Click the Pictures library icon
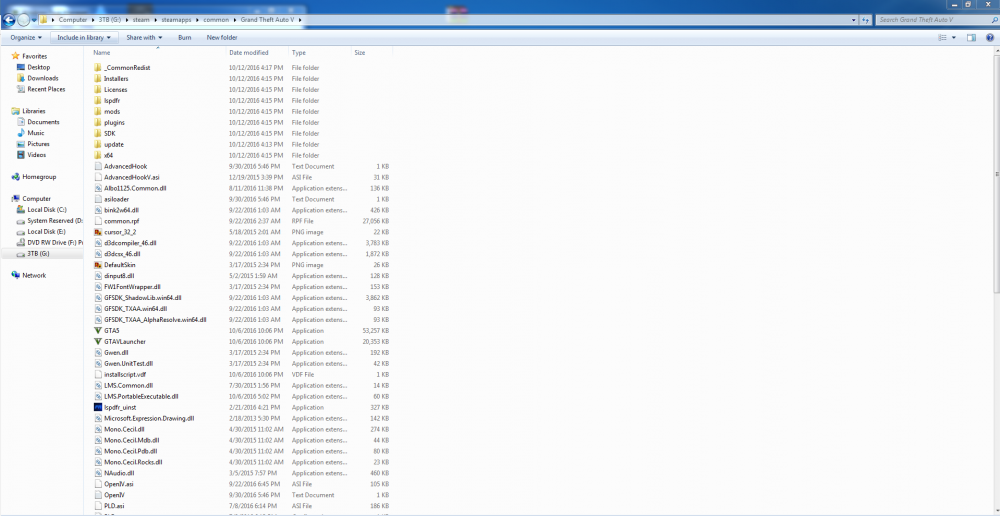This screenshot has width=1000, height=516. (21, 144)
